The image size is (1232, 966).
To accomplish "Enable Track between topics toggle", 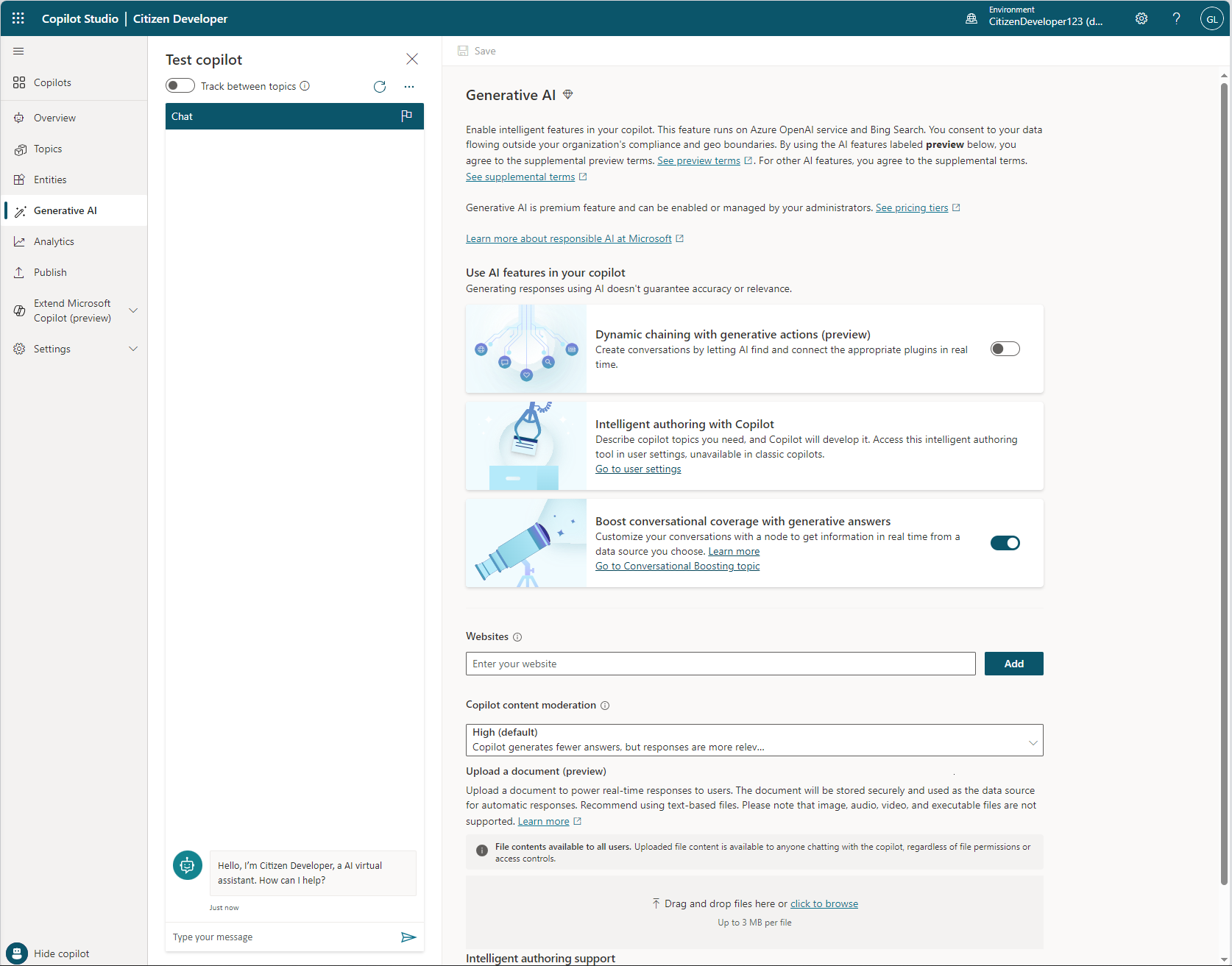I will [180, 86].
